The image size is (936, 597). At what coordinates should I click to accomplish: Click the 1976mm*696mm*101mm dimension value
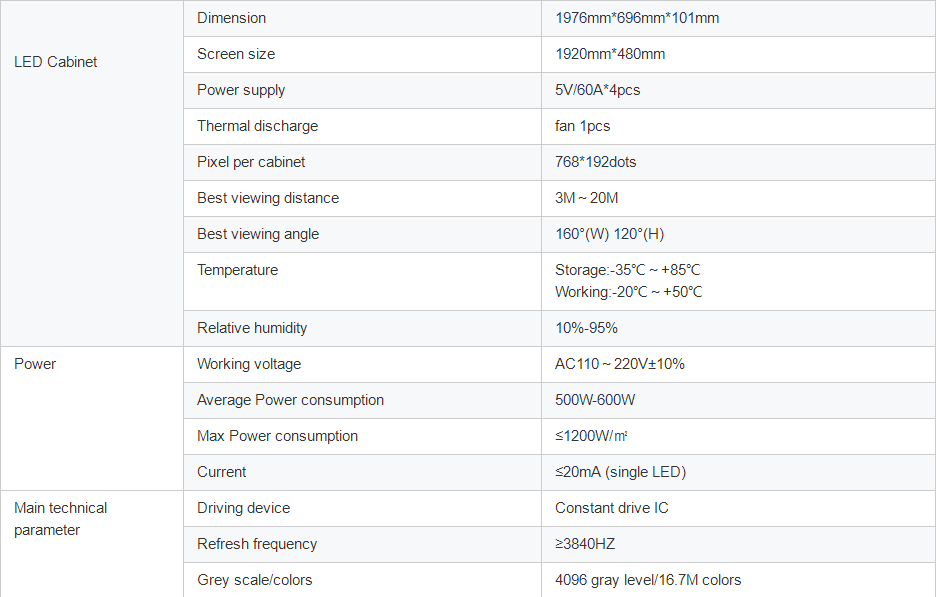click(x=637, y=18)
